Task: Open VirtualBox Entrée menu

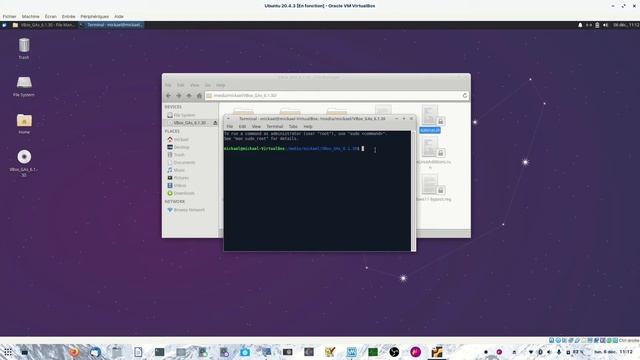Action: 69,16
